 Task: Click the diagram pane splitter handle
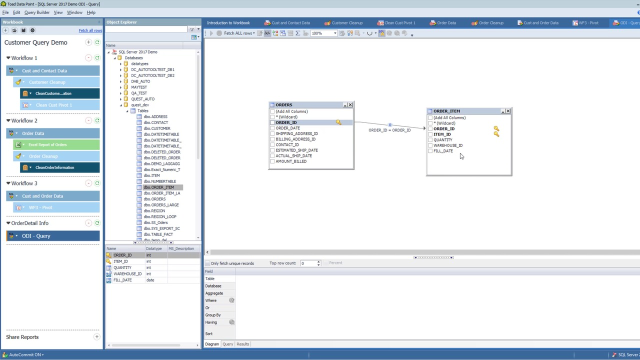tap(433, 258)
